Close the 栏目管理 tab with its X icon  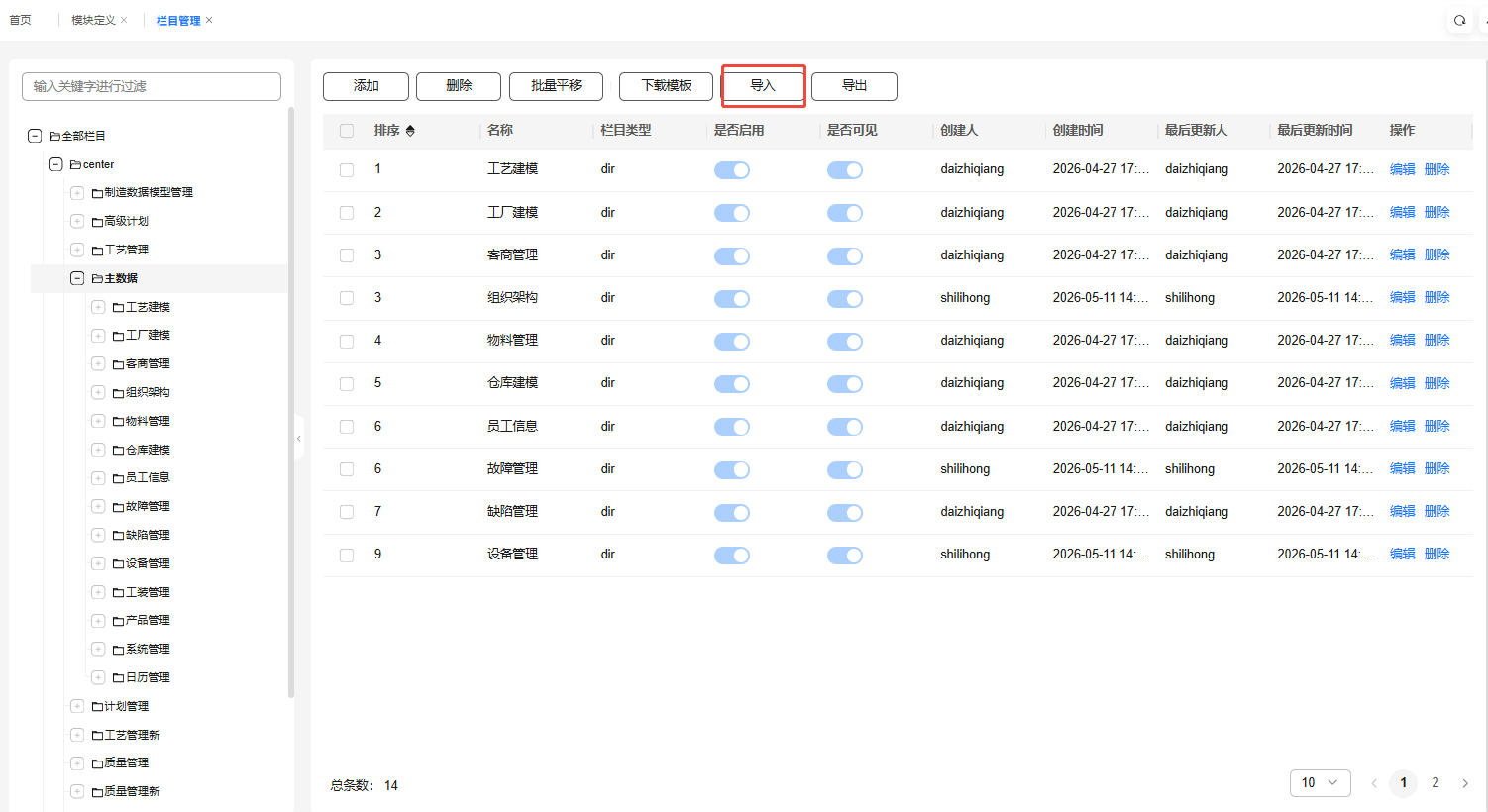[209, 20]
